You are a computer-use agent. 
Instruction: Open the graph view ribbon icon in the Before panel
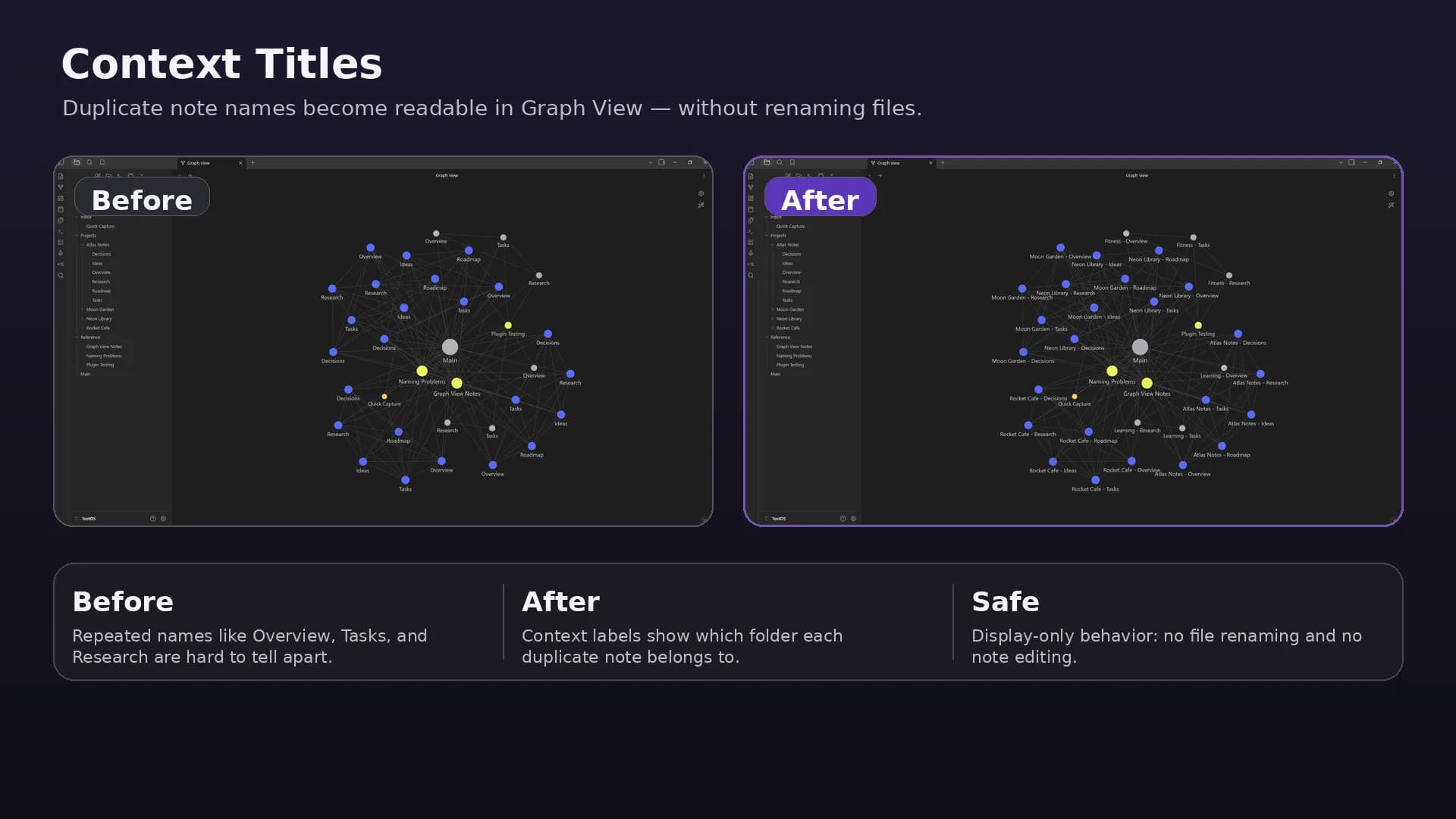click(61, 187)
